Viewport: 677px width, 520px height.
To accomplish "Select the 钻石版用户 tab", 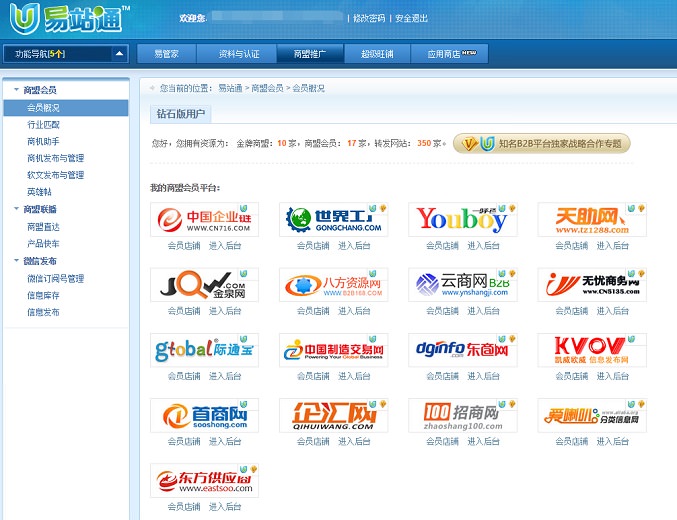I will [x=180, y=114].
